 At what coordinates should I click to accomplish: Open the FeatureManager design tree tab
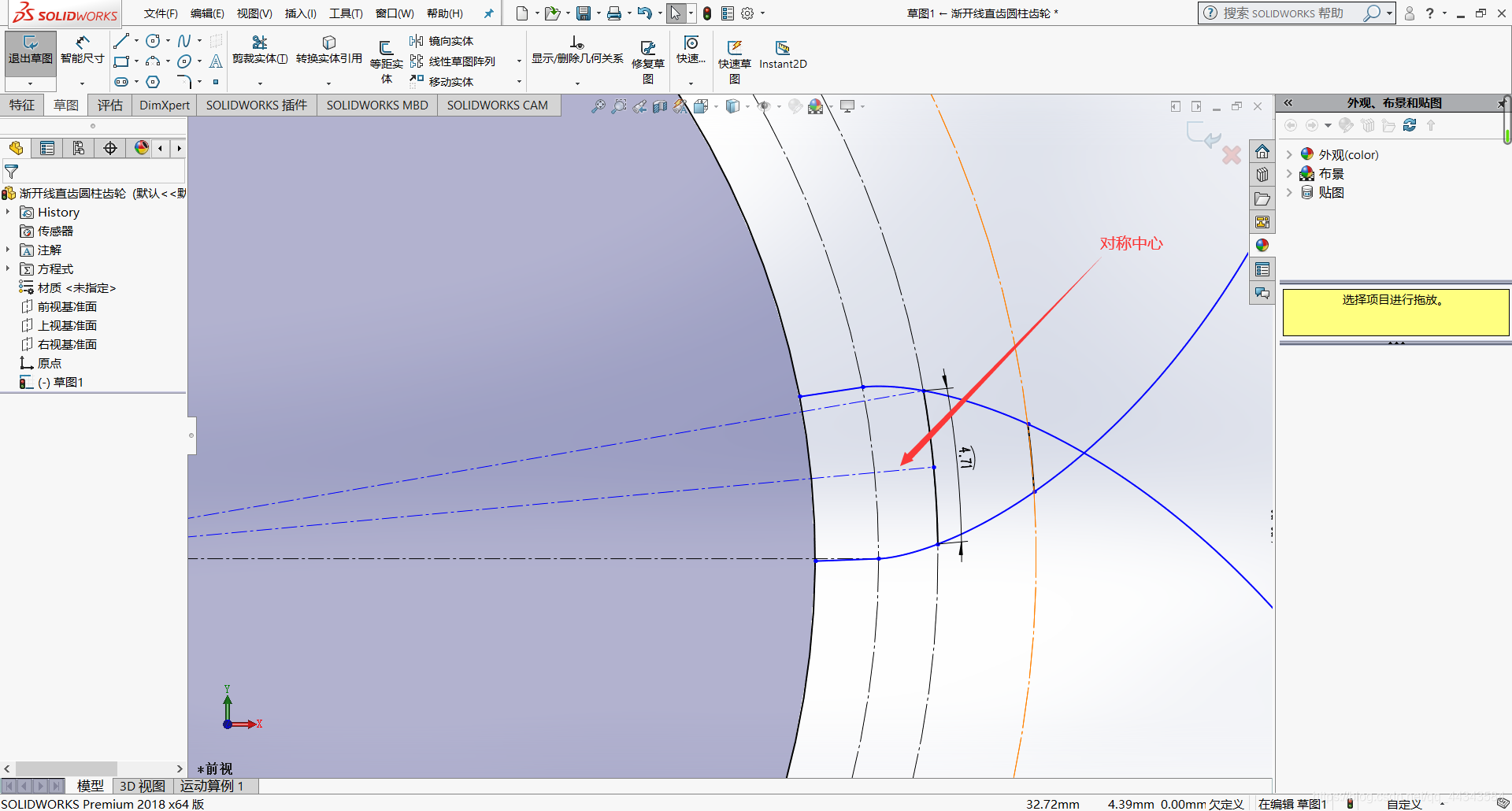point(16,148)
